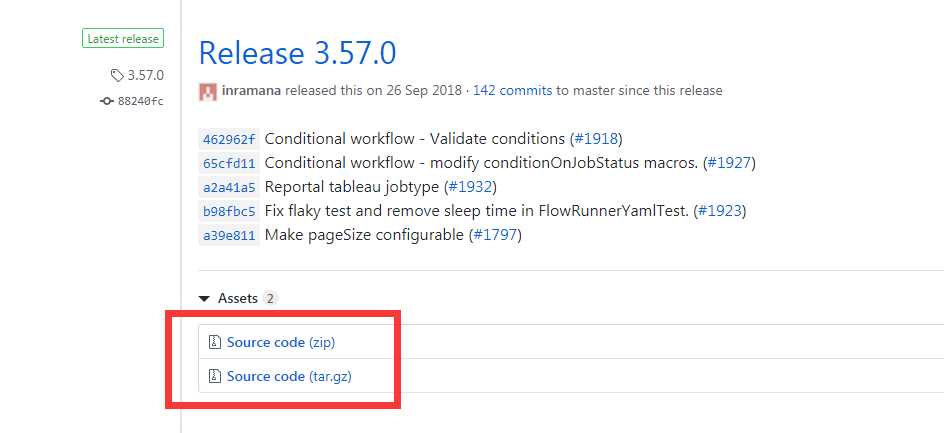Click the commit icon beside 88240fc
Viewport: 944px width, 433px height.
click(107, 101)
